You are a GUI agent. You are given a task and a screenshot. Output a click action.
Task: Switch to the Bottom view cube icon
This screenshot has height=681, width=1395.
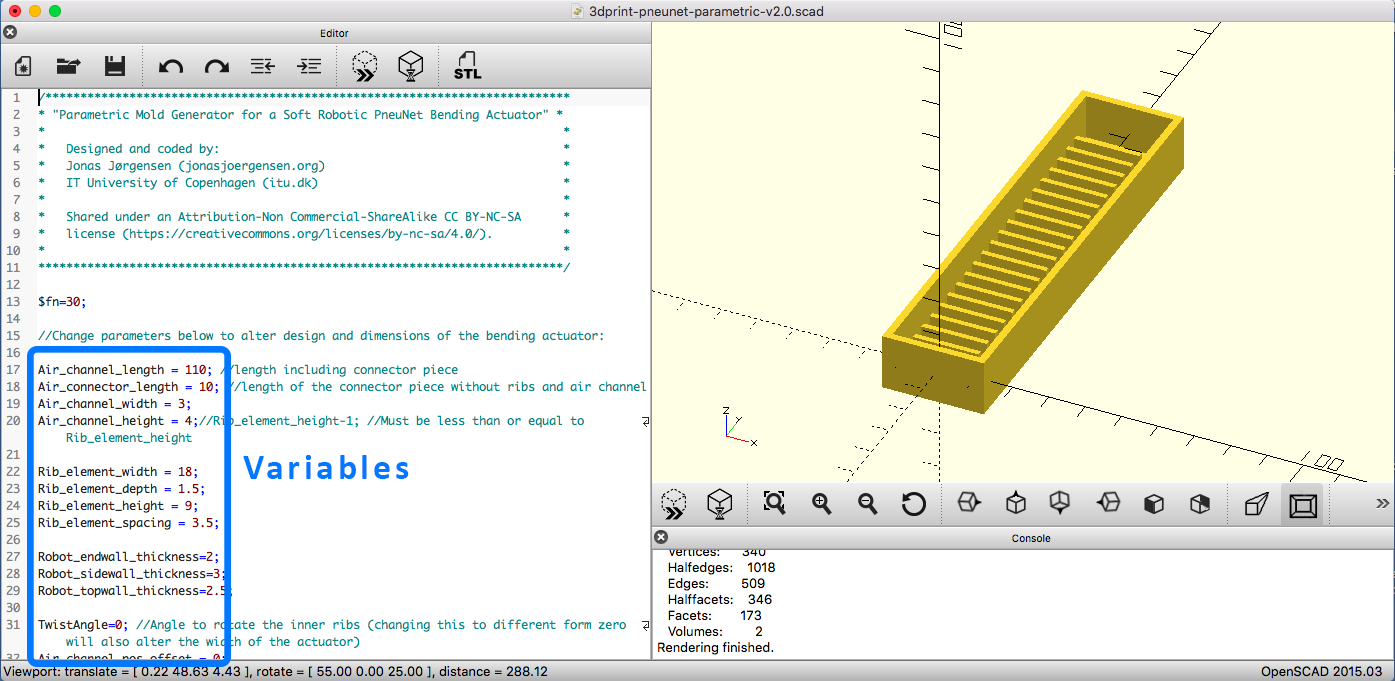(1061, 503)
